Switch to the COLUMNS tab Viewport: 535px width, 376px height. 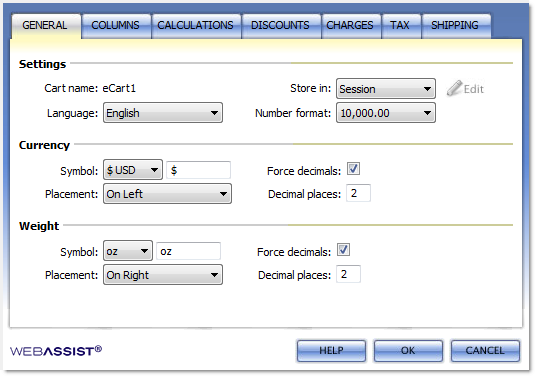pos(116,26)
